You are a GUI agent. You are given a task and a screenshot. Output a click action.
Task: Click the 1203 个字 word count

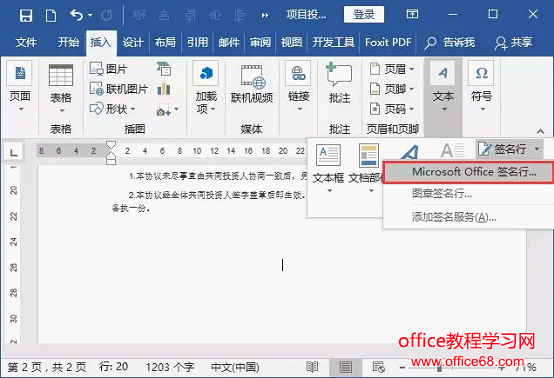pos(170,367)
